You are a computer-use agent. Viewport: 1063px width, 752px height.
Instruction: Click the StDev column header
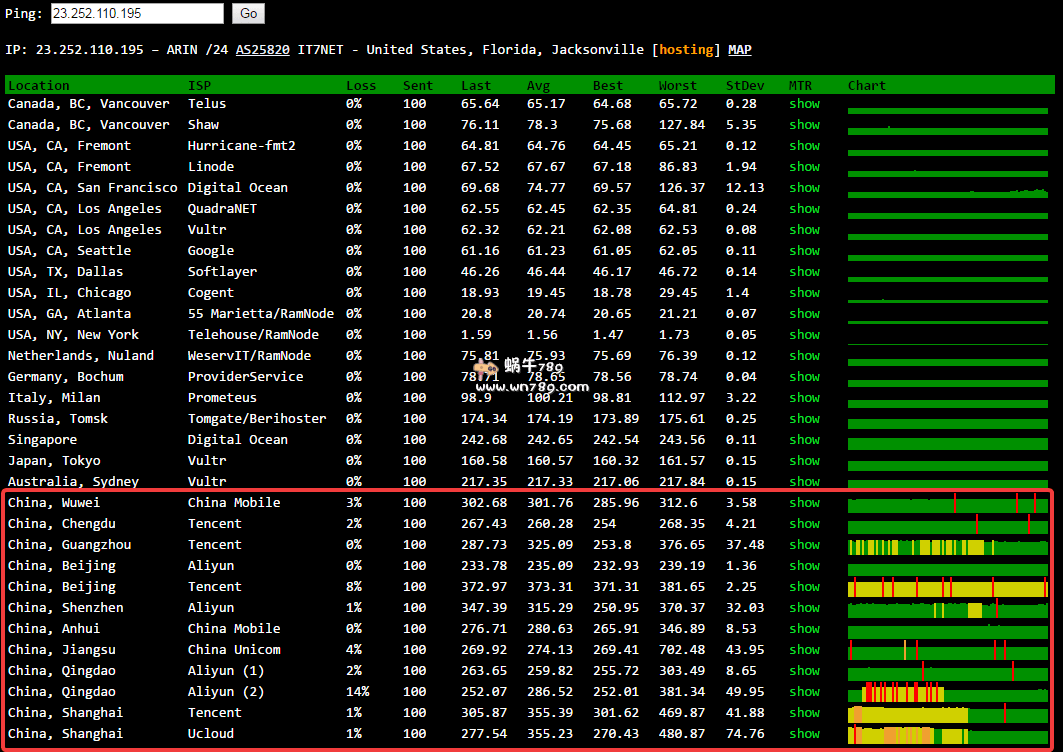tap(743, 86)
